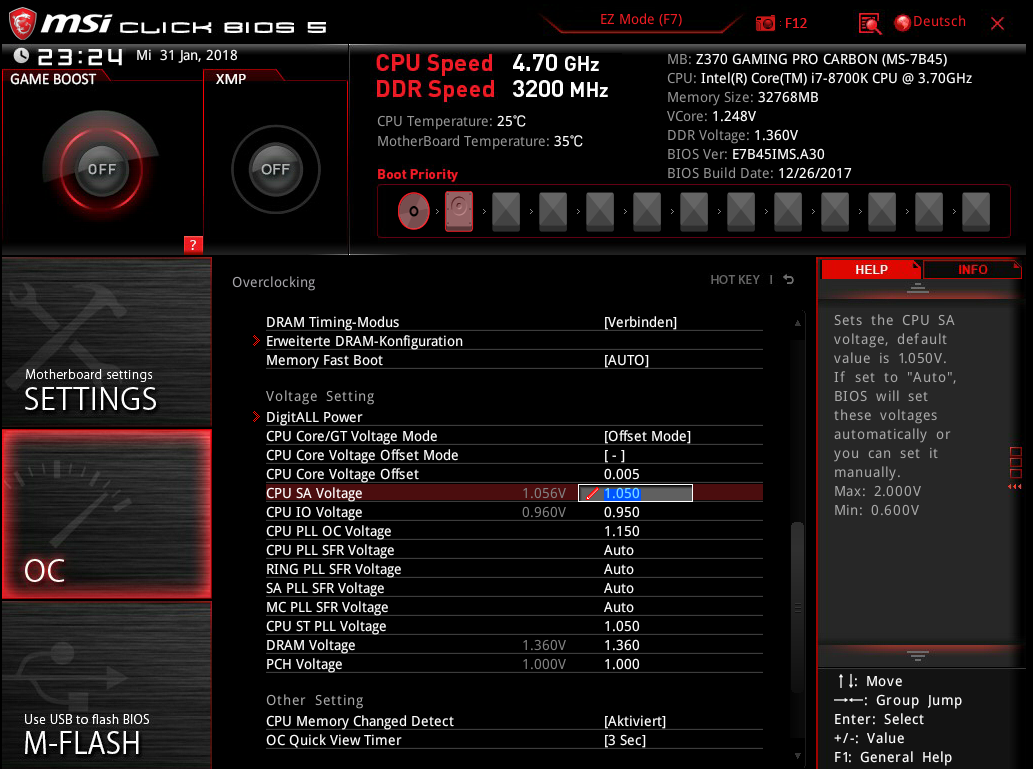1033x769 pixels.
Task: Switch to the INFO tab
Action: click(x=972, y=270)
